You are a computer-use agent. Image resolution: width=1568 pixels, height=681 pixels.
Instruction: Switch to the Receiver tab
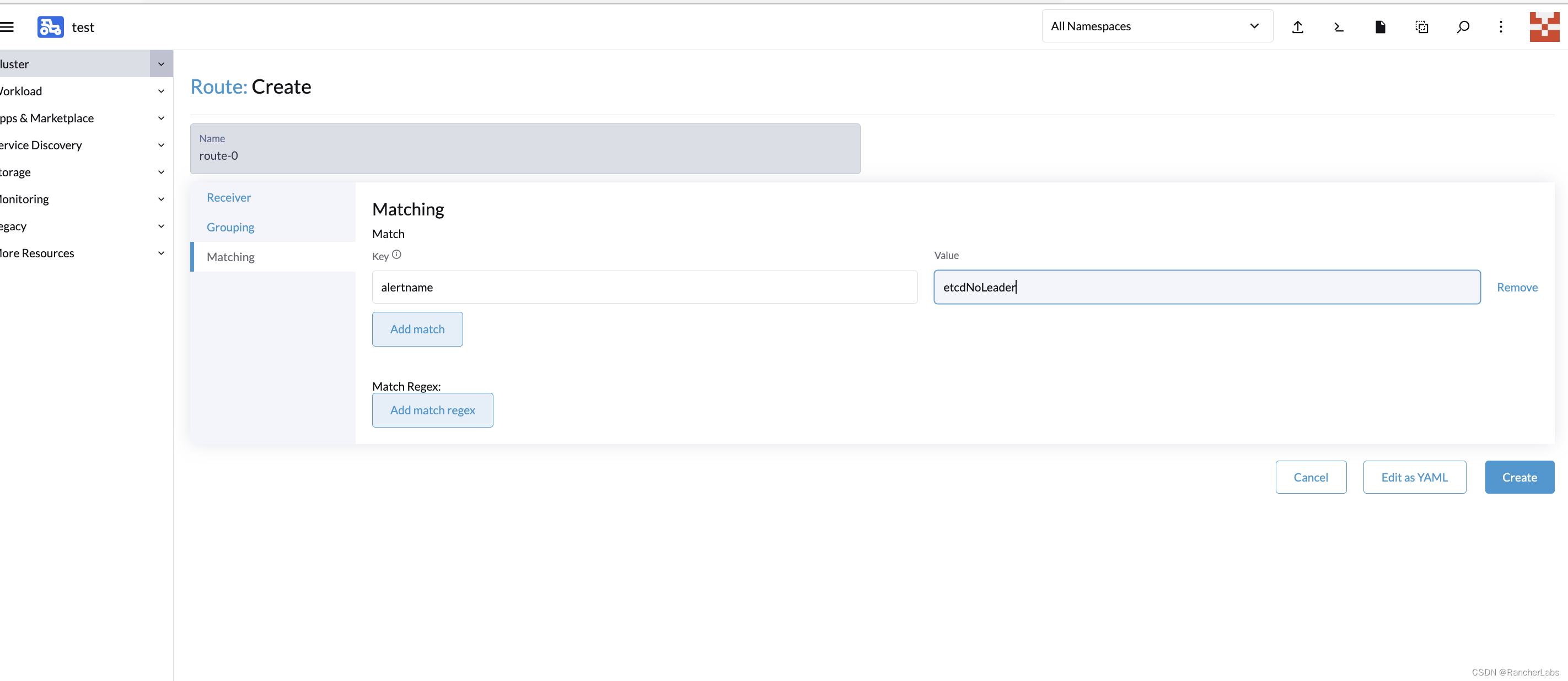pos(229,198)
